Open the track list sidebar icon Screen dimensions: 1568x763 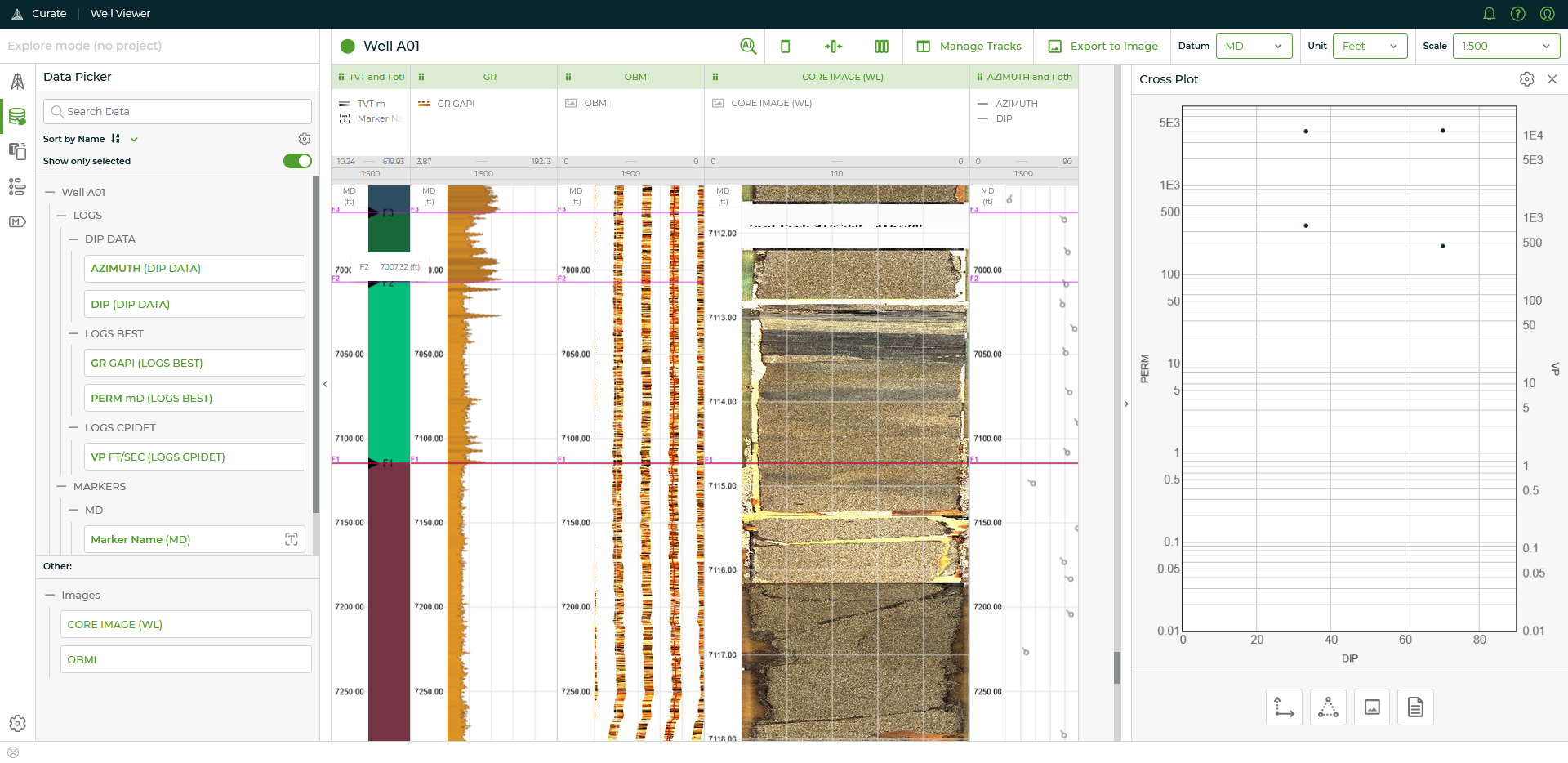coord(17,186)
